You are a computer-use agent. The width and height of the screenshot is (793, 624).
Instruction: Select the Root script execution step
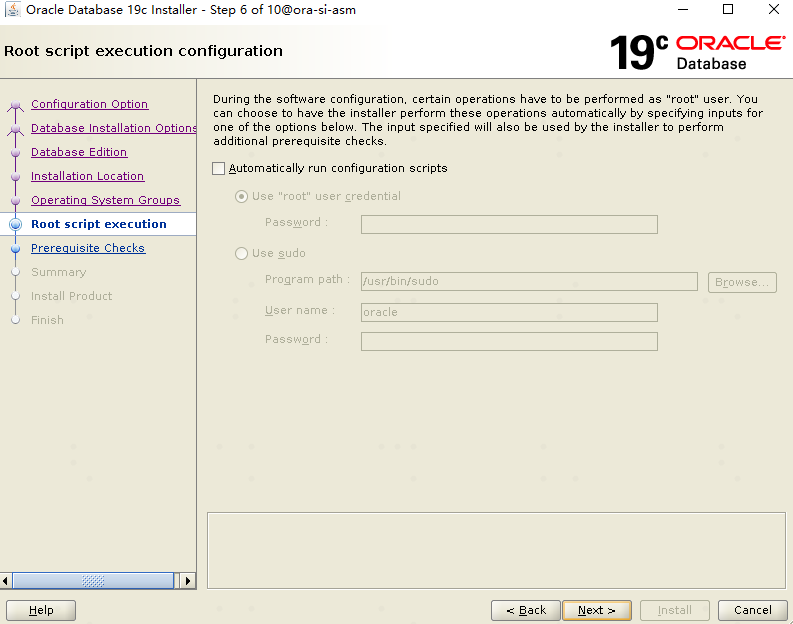click(99, 224)
